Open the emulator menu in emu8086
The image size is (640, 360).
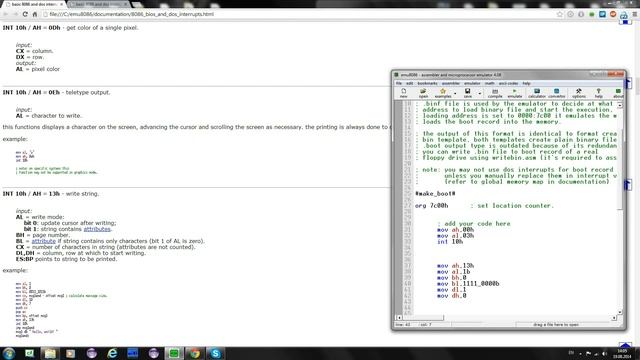[x=472, y=83]
